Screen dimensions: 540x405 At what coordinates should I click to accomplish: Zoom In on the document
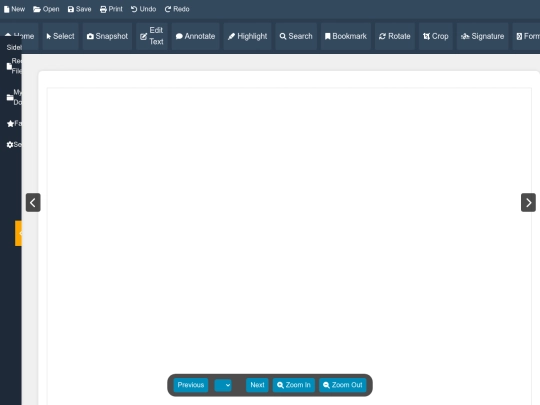pos(294,385)
